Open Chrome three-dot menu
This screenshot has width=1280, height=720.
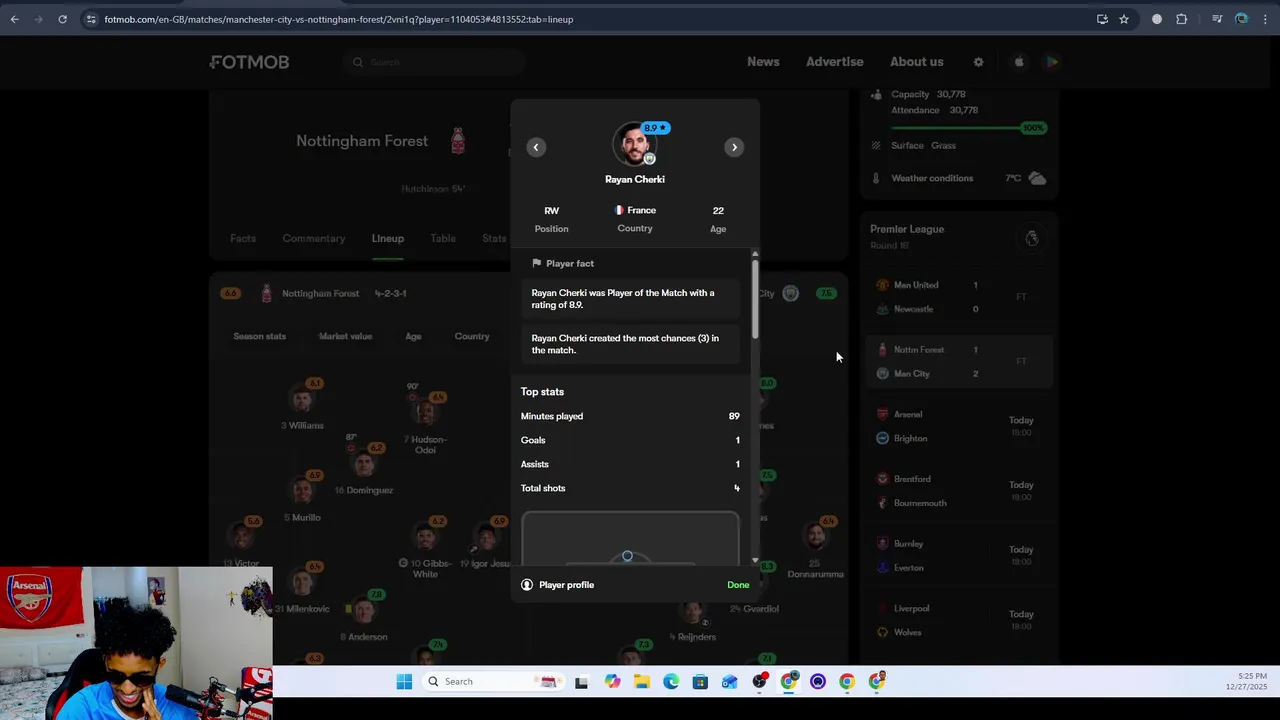[x=1266, y=19]
